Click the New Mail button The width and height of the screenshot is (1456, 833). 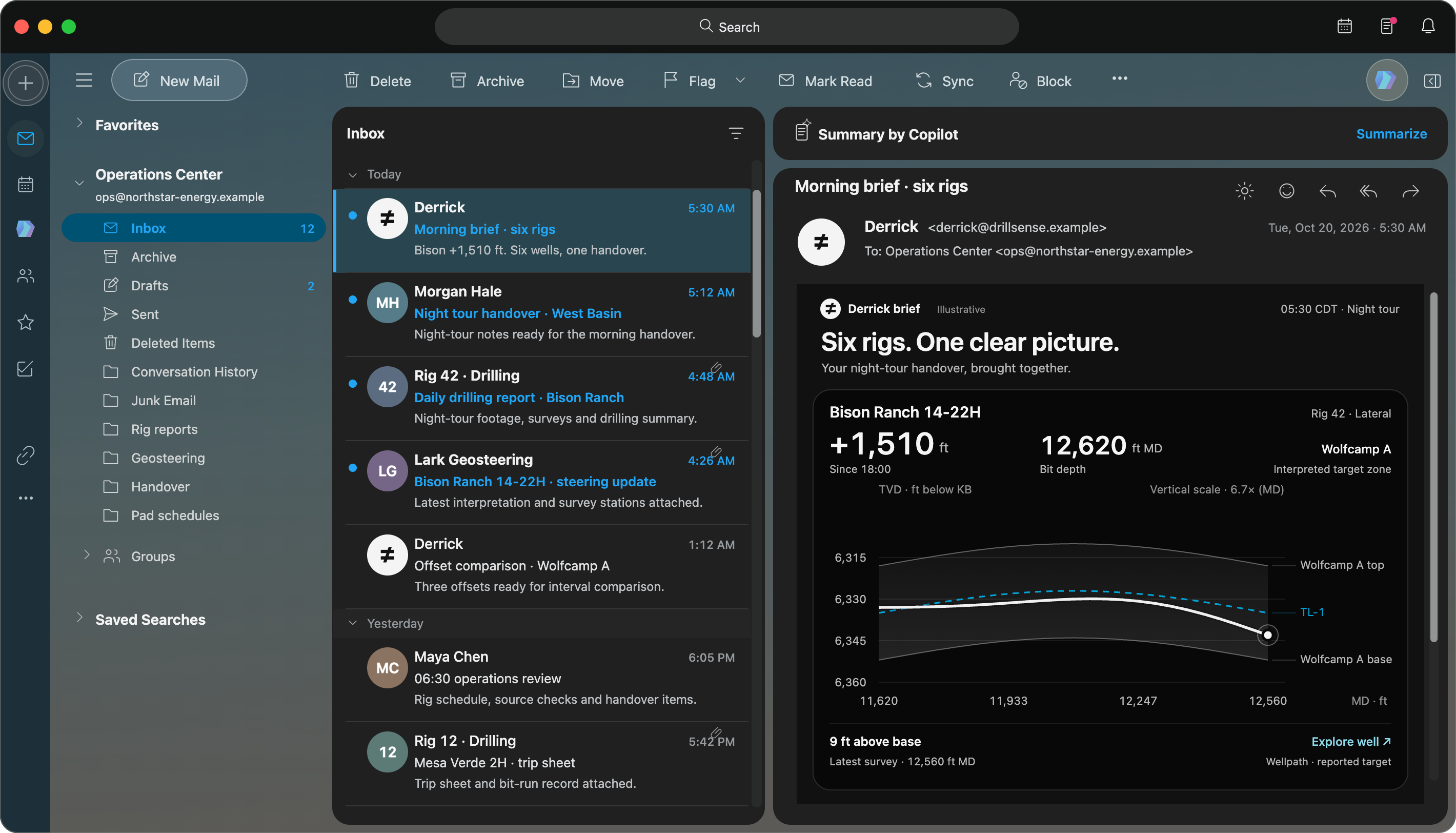179,81
